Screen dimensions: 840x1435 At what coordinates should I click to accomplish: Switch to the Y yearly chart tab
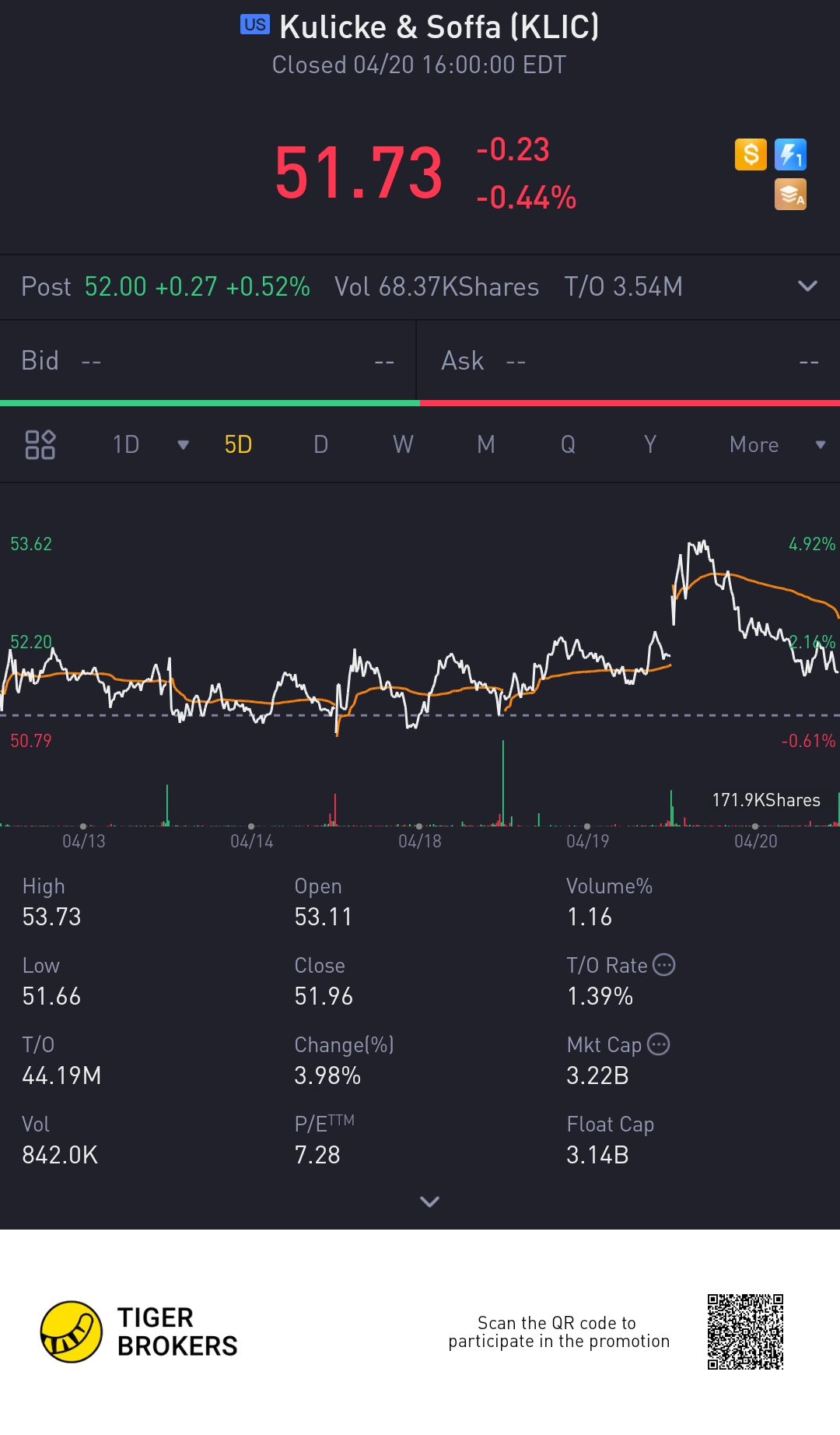pos(650,445)
